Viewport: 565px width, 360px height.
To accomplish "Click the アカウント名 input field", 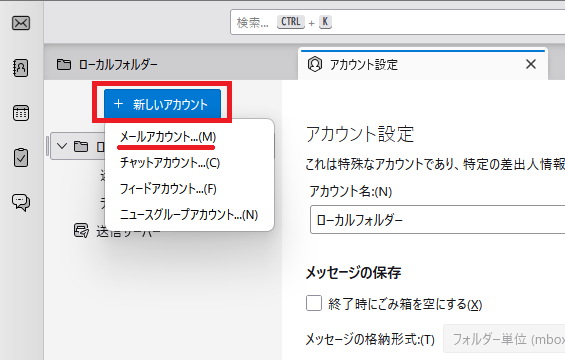I will tap(437, 220).
